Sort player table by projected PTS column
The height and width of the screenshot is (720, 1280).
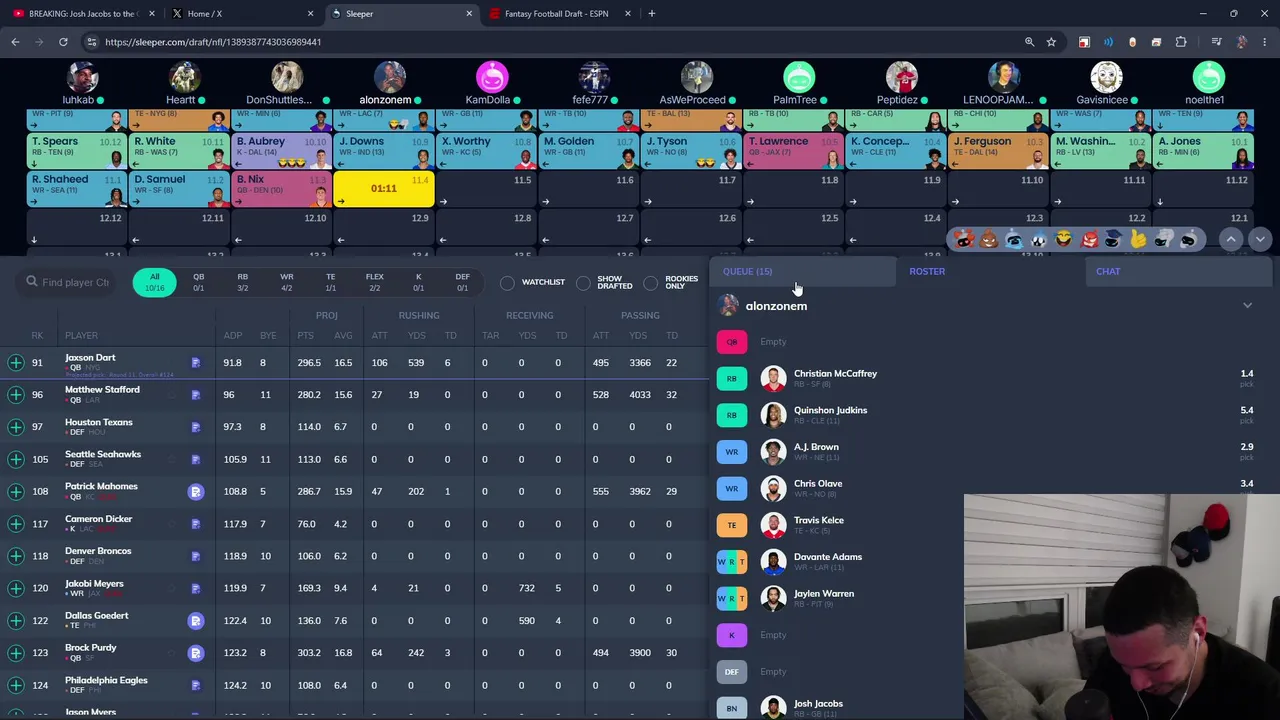pyautogui.click(x=305, y=336)
